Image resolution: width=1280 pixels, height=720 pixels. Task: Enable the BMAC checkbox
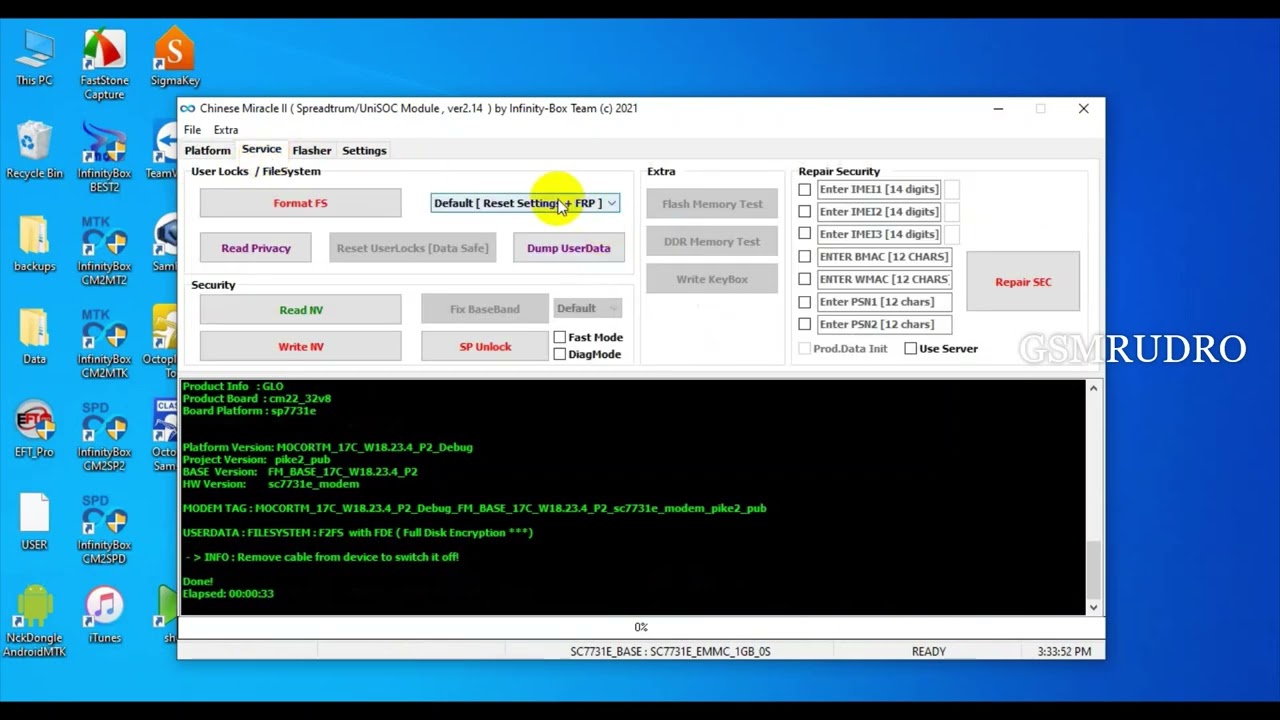805,256
